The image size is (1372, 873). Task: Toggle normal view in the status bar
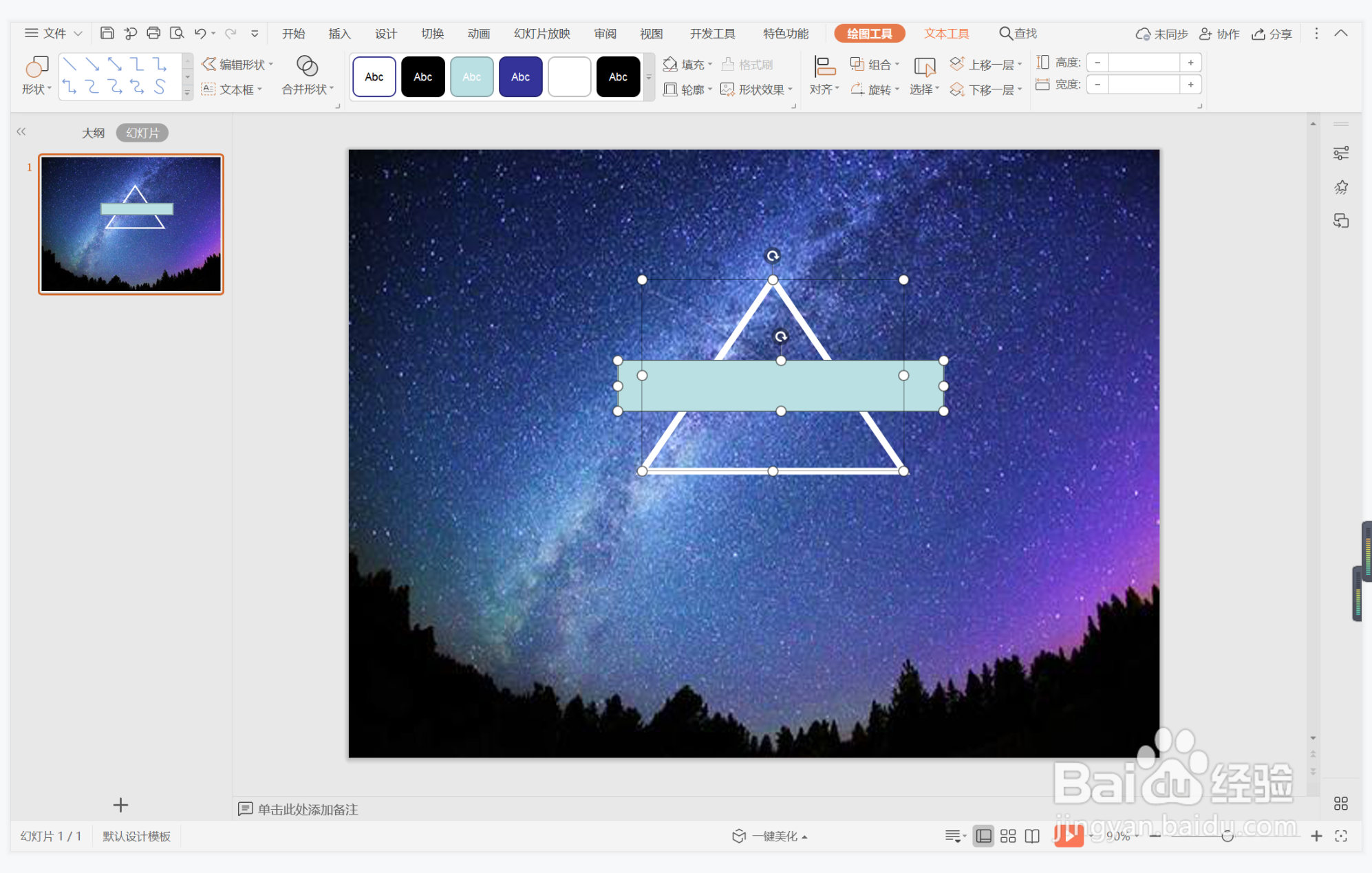tap(984, 836)
